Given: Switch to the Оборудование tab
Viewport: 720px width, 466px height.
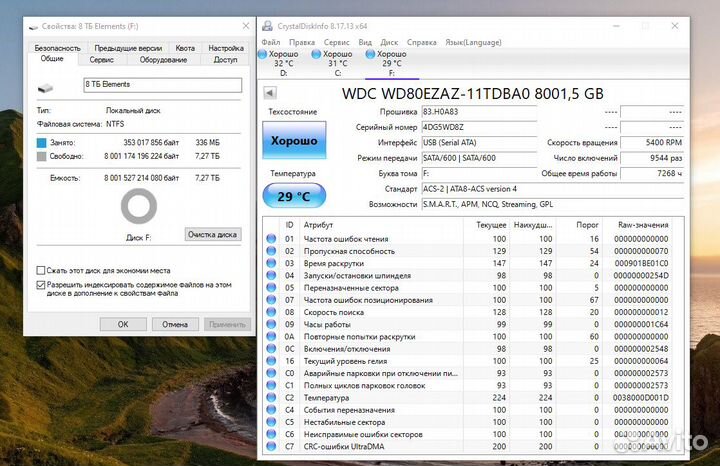Looking at the screenshot, I should (163, 60).
